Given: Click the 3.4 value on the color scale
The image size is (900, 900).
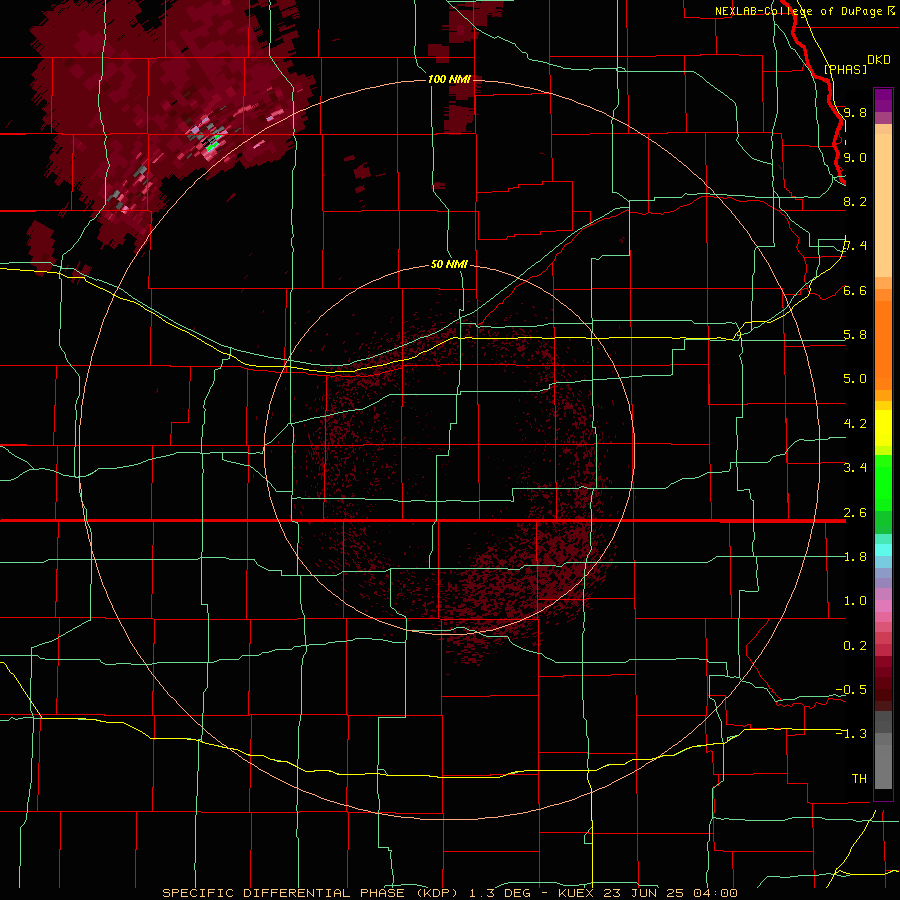Looking at the screenshot, I should pos(855,468).
